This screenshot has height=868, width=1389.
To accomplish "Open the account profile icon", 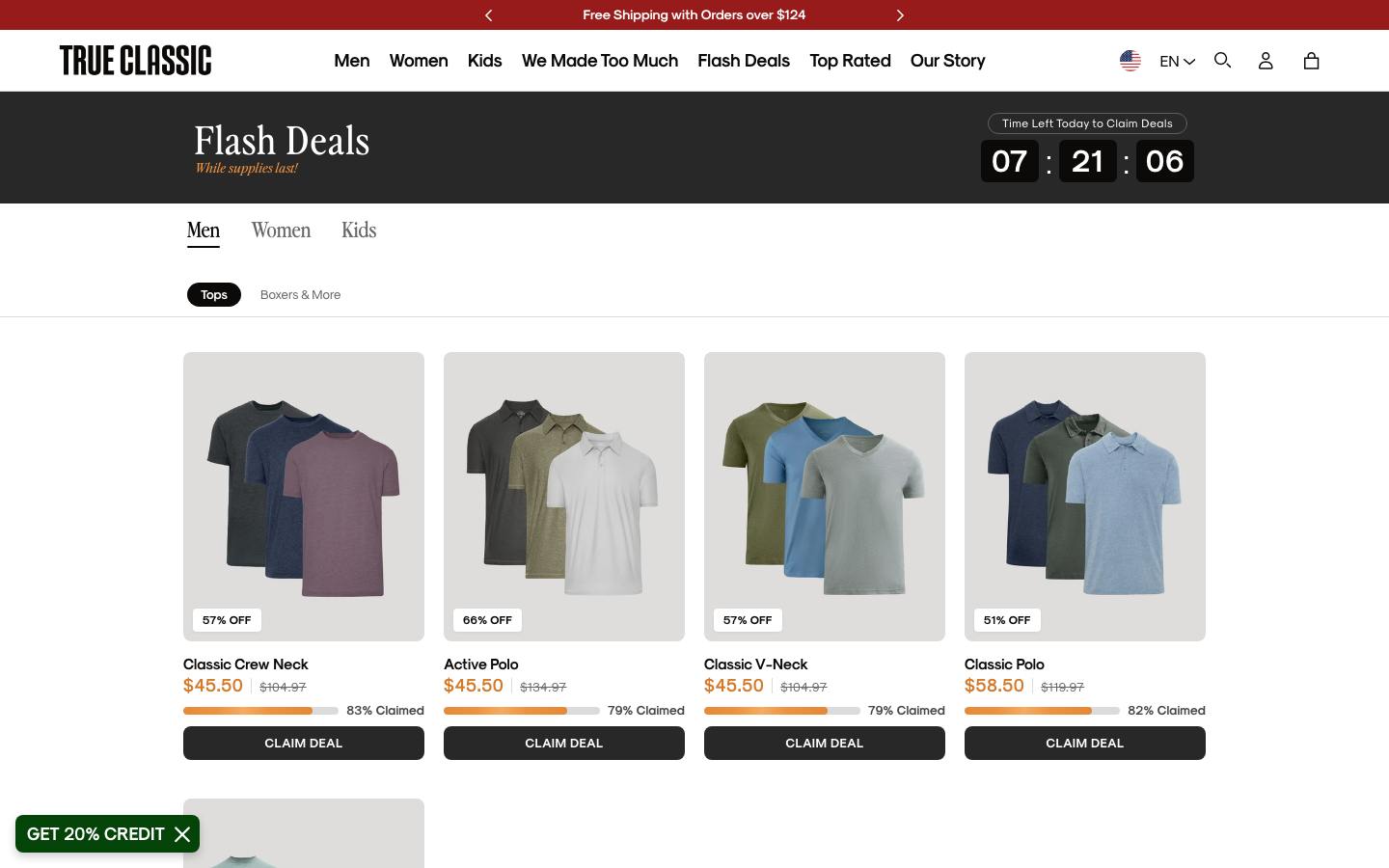I will point(1266,61).
